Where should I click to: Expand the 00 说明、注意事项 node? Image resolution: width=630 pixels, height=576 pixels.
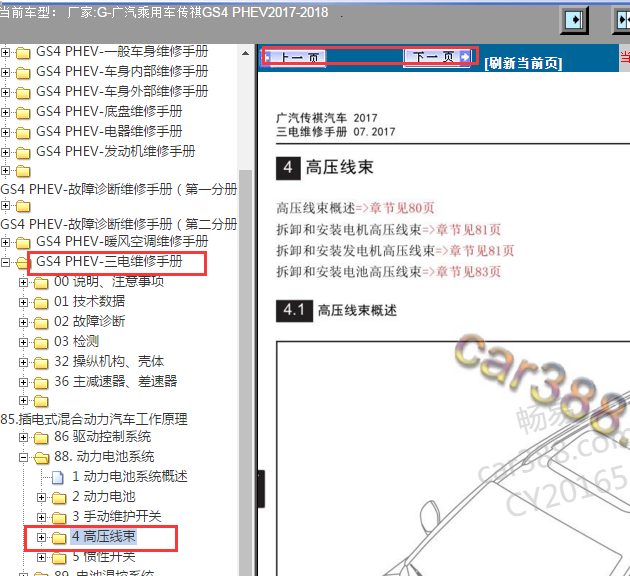23,282
